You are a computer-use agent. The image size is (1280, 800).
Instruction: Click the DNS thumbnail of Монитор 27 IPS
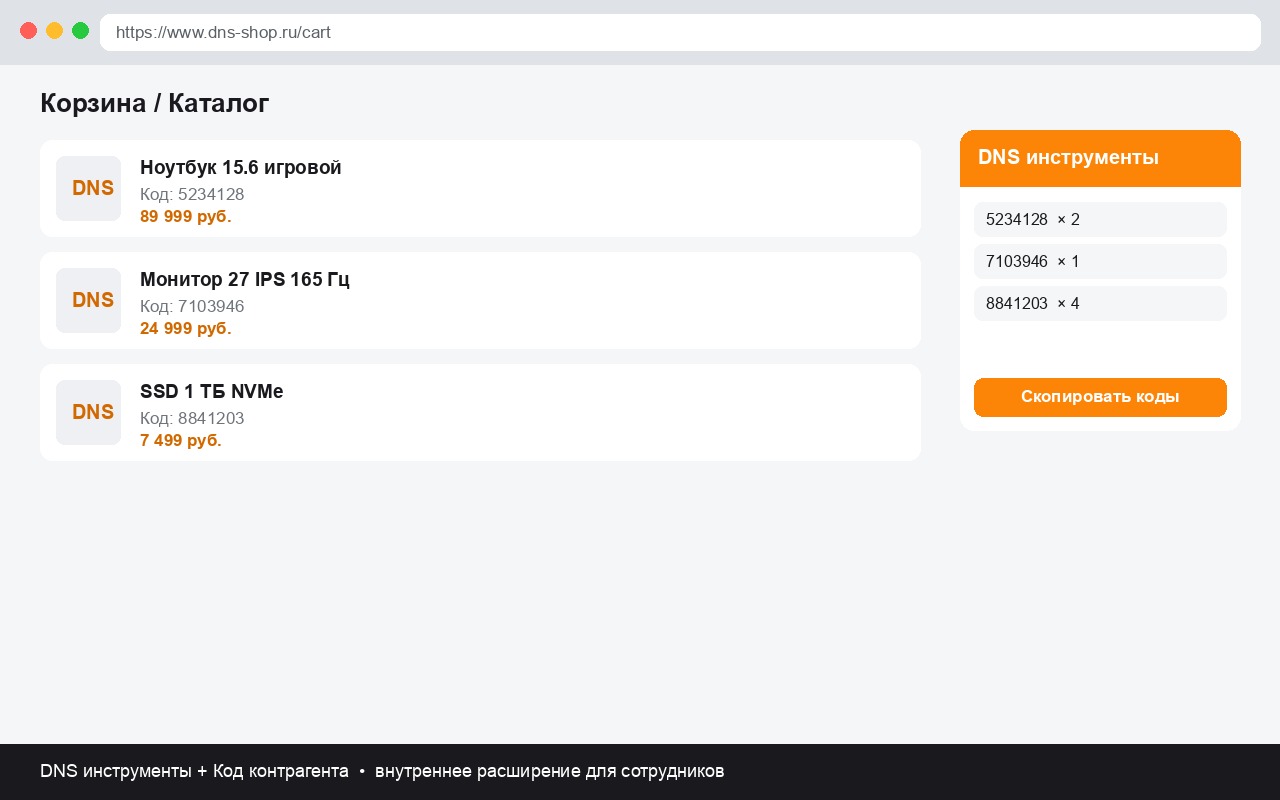coord(88,300)
